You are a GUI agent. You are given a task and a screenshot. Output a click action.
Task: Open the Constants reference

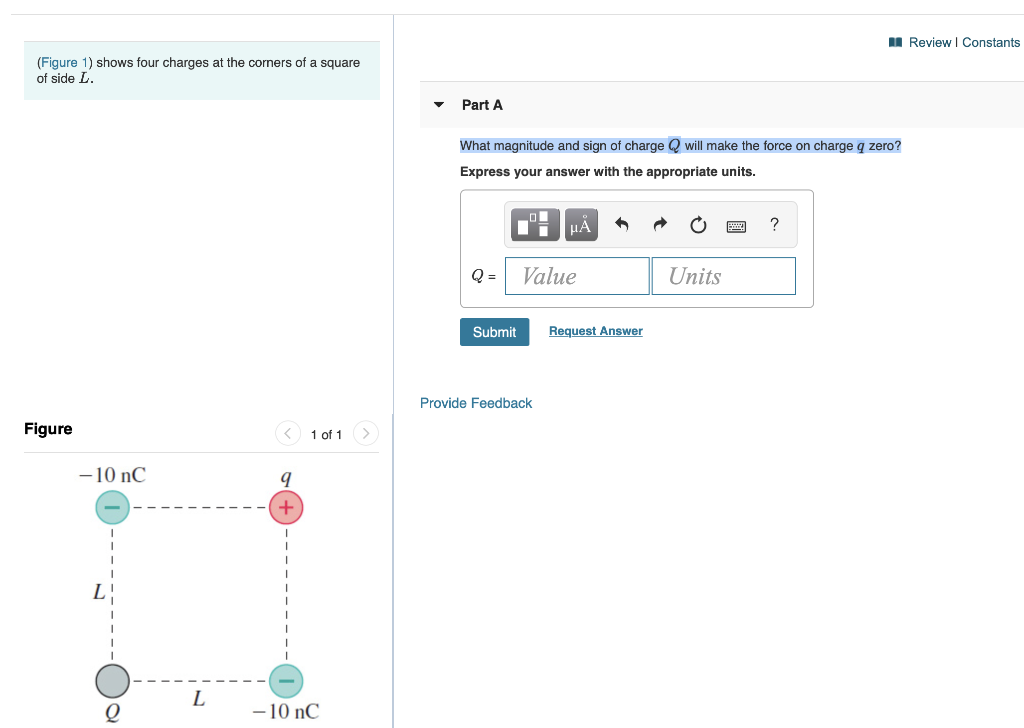pyautogui.click(x=991, y=42)
